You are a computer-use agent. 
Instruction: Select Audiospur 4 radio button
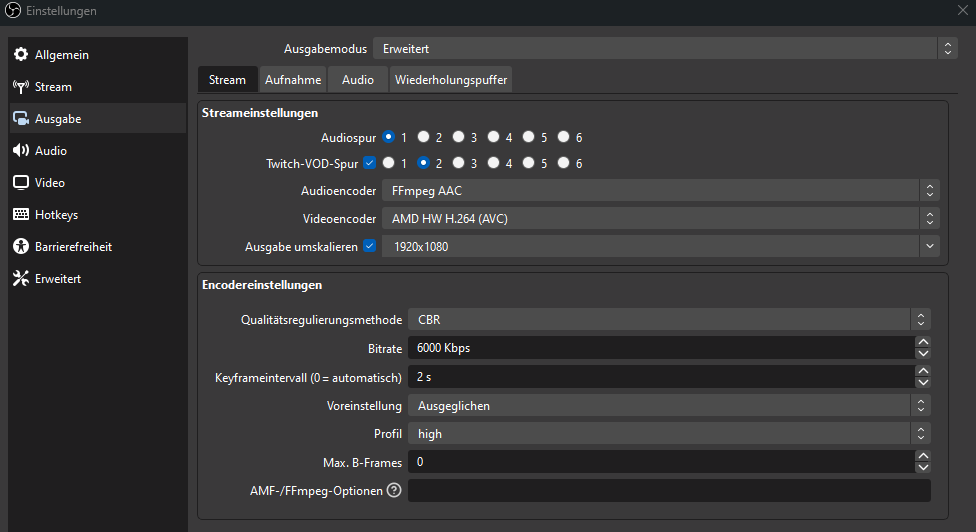(x=493, y=137)
